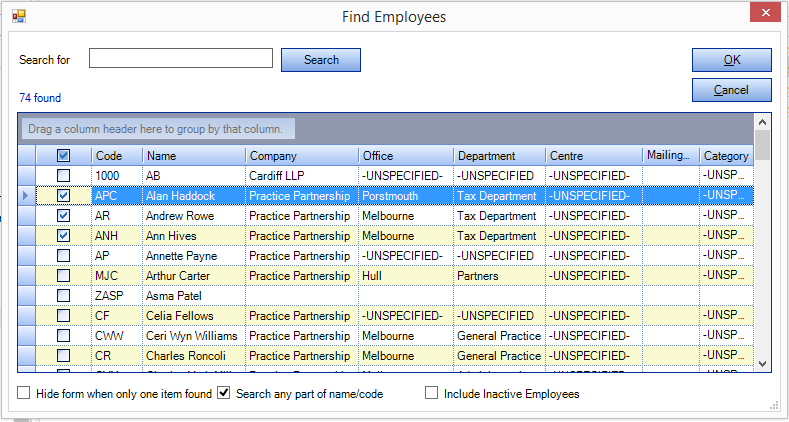Click the dialog resize grip corner
The image size is (789, 422).
click(774, 406)
